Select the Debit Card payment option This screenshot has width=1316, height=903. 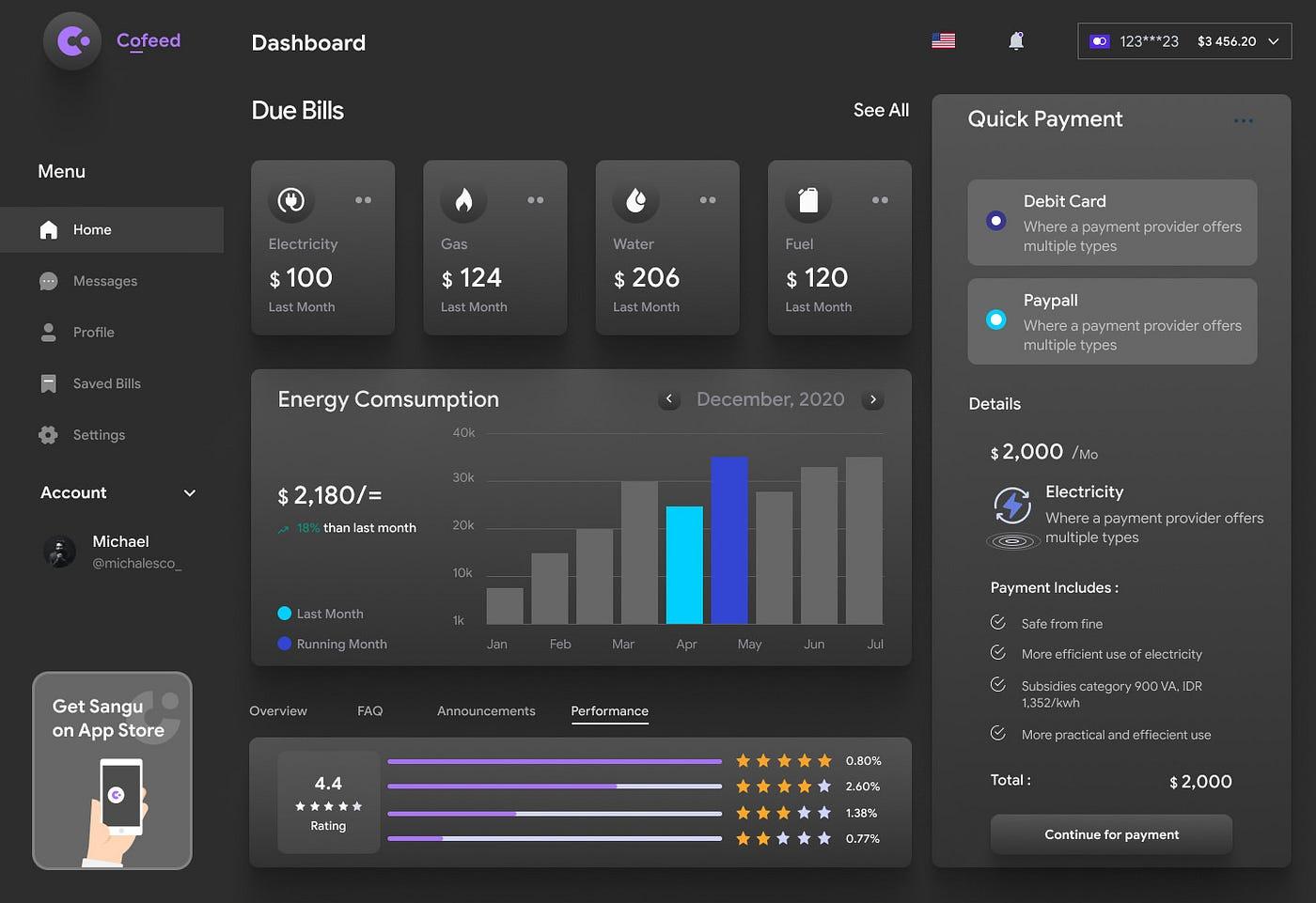point(995,221)
